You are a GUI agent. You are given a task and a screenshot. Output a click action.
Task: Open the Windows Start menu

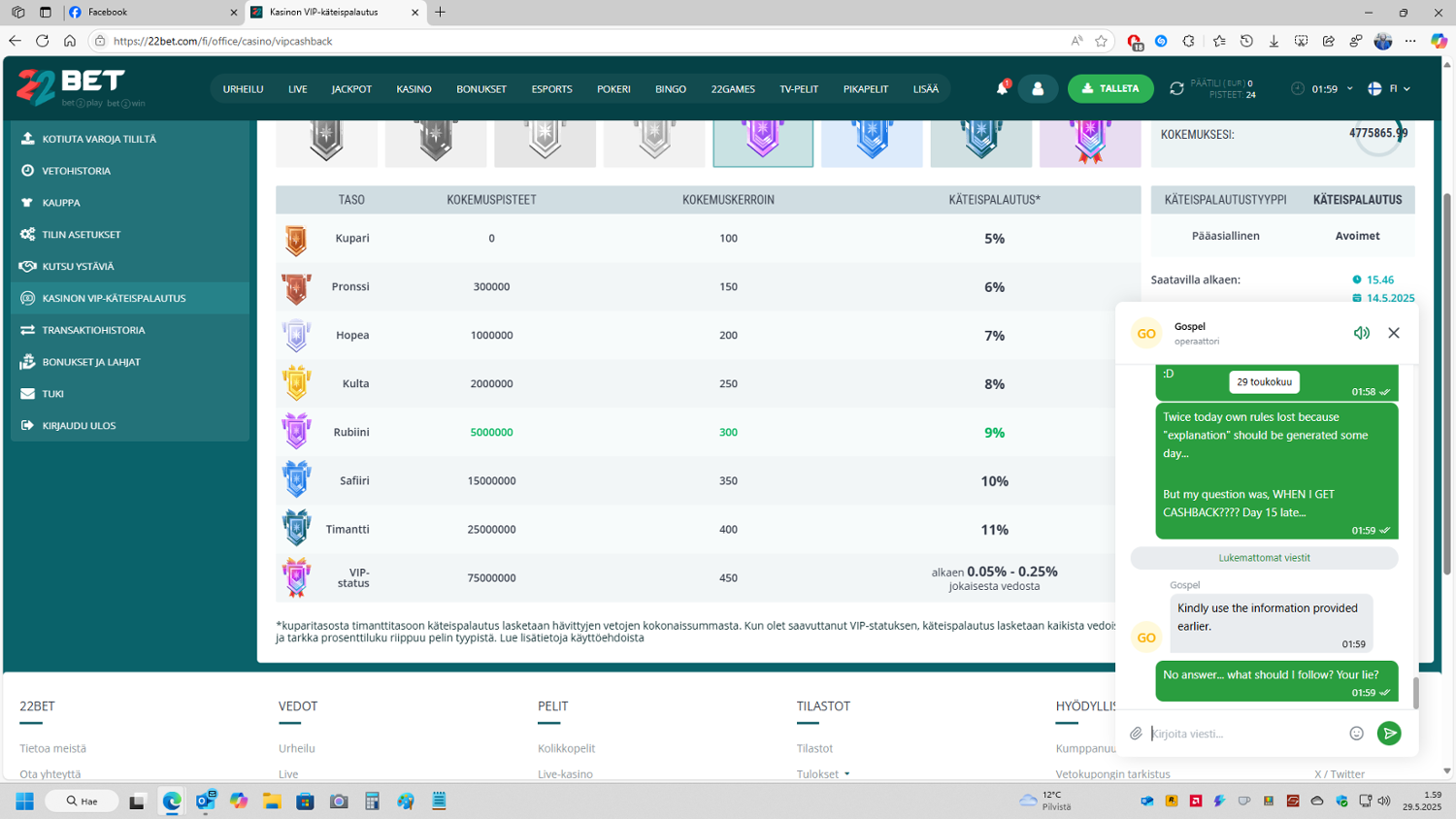[x=25, y=801]
